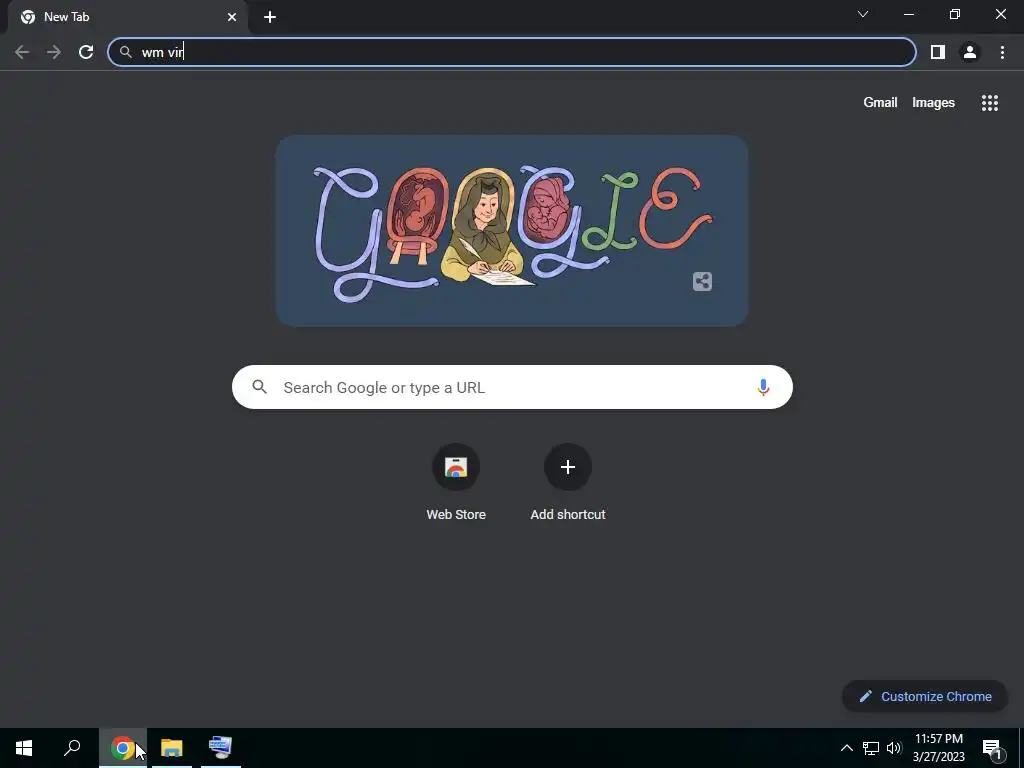Select the New Tab tab
The image size is (1024, 768).
pyautogui.click(x=128, y=17)
